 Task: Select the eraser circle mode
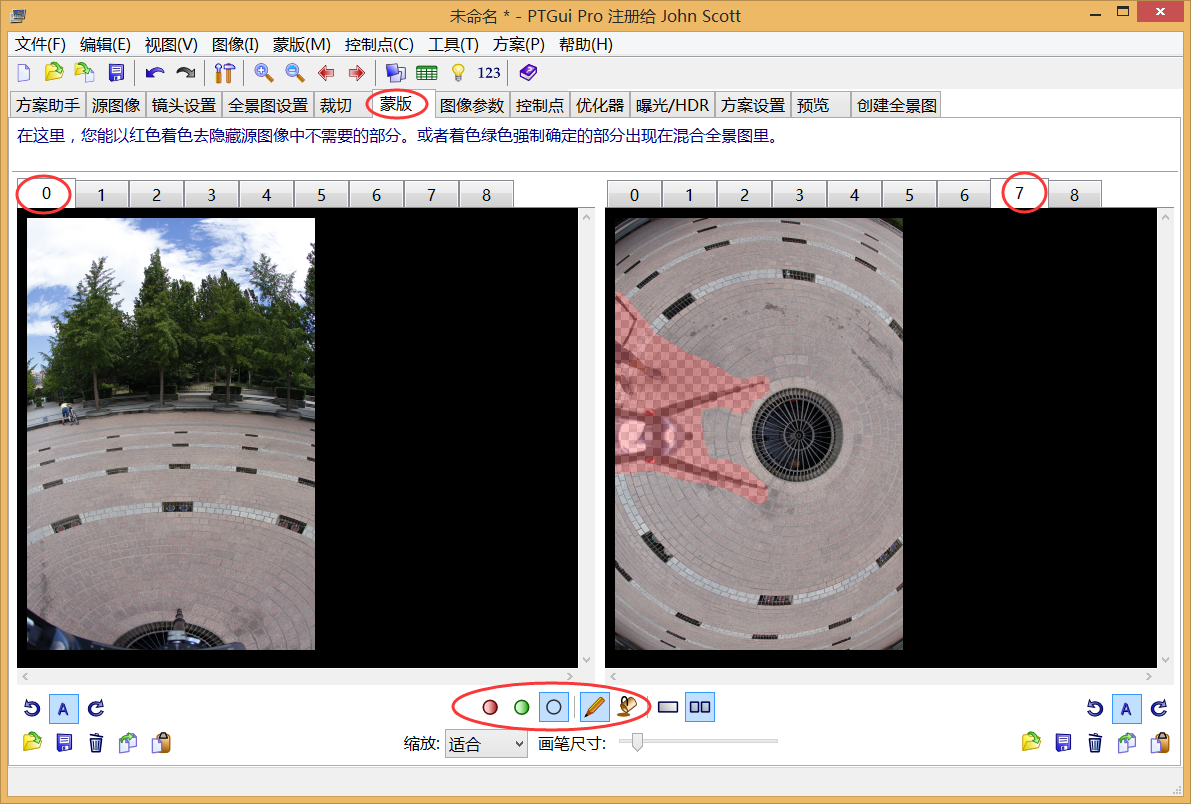click(x=554, y=707)
